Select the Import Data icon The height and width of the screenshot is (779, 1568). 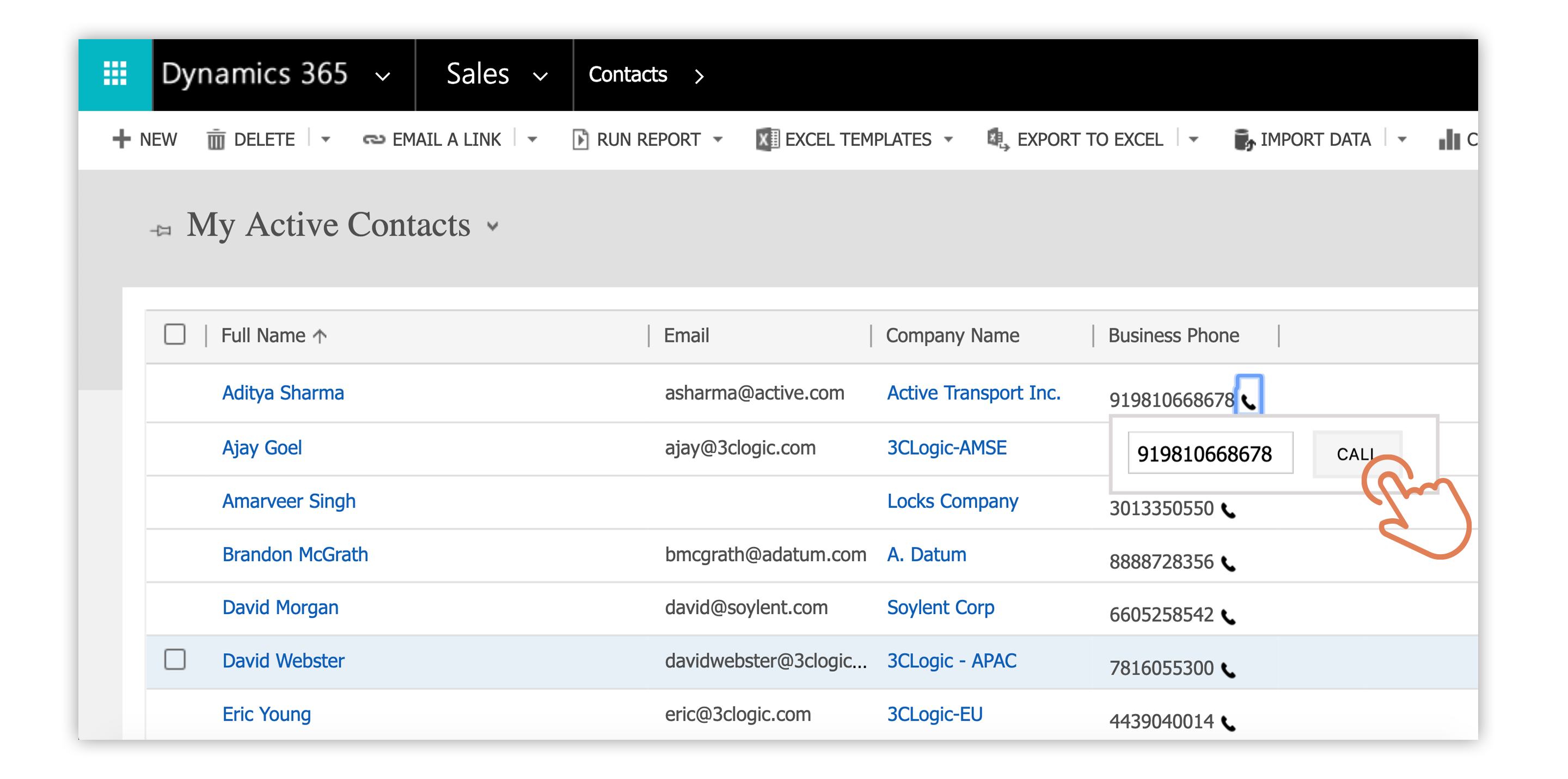(1244, 139)
